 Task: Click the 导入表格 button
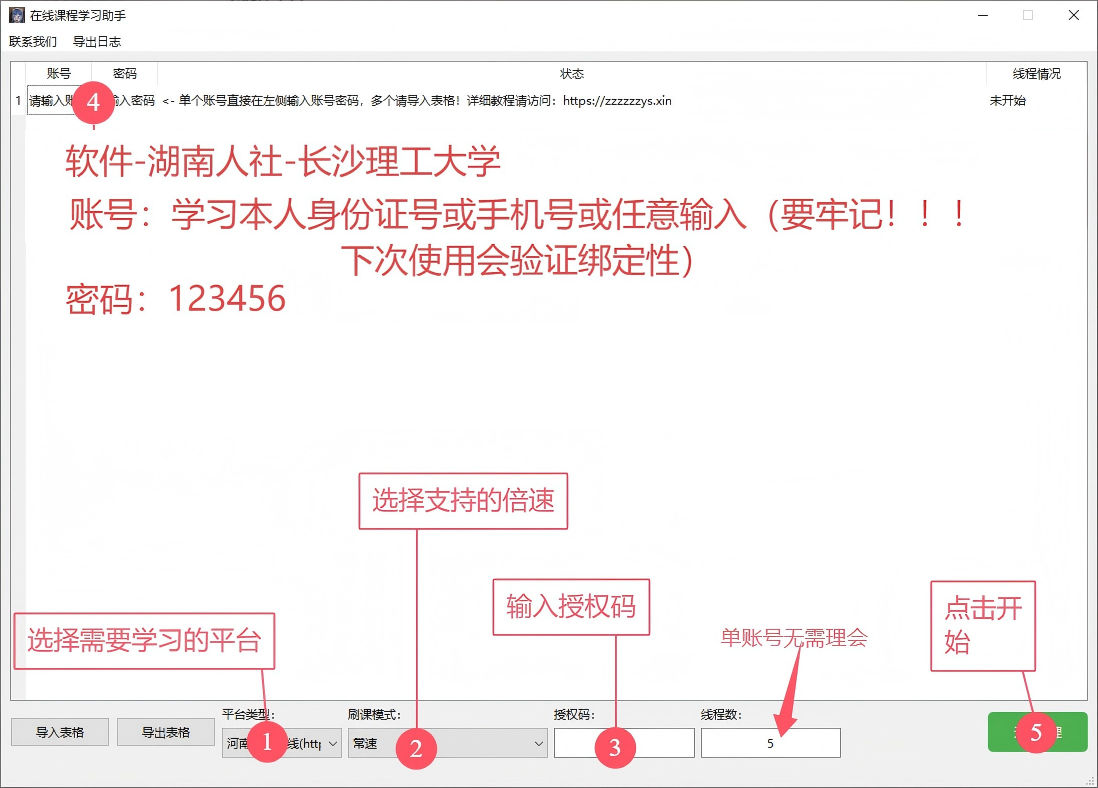60,732
